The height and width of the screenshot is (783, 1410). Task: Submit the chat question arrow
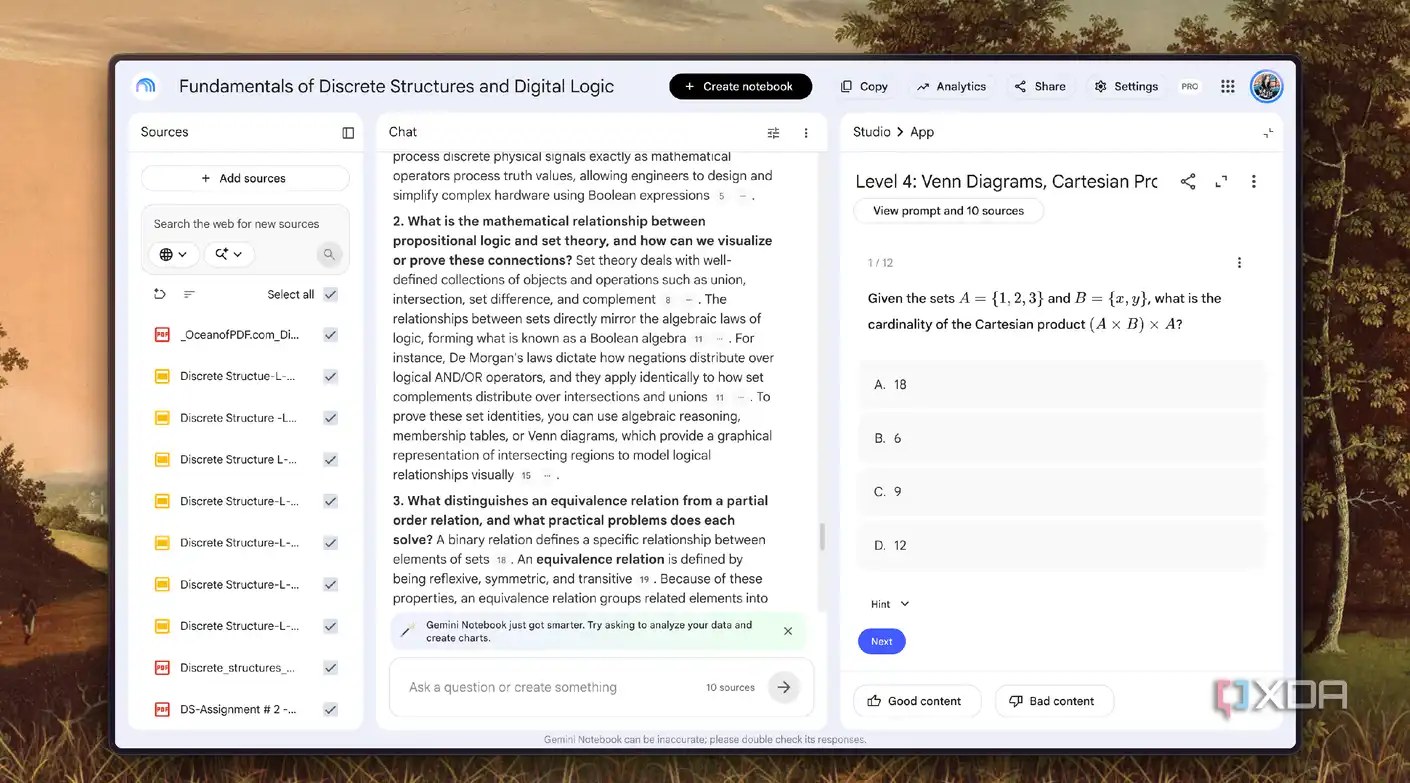(784, 687)
